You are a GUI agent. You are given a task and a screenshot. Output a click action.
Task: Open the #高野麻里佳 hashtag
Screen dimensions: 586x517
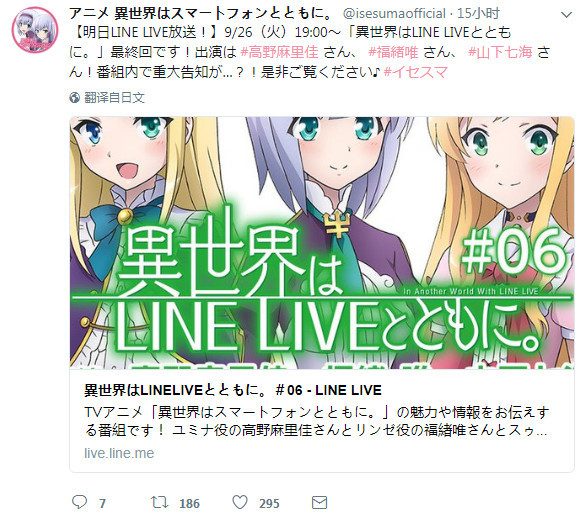click(279, 52)
